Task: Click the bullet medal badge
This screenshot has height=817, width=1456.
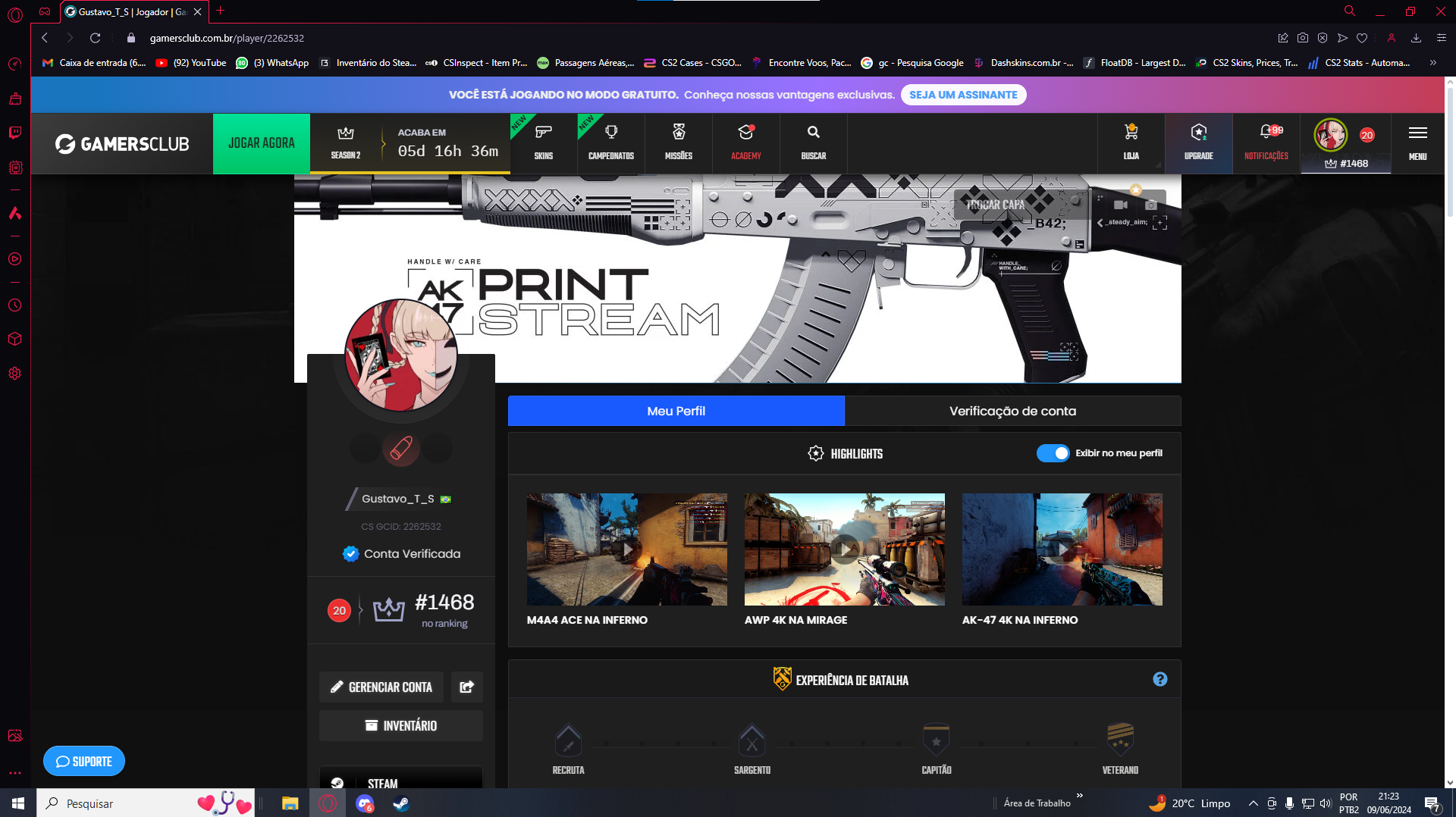Action: tap(401, 449)
